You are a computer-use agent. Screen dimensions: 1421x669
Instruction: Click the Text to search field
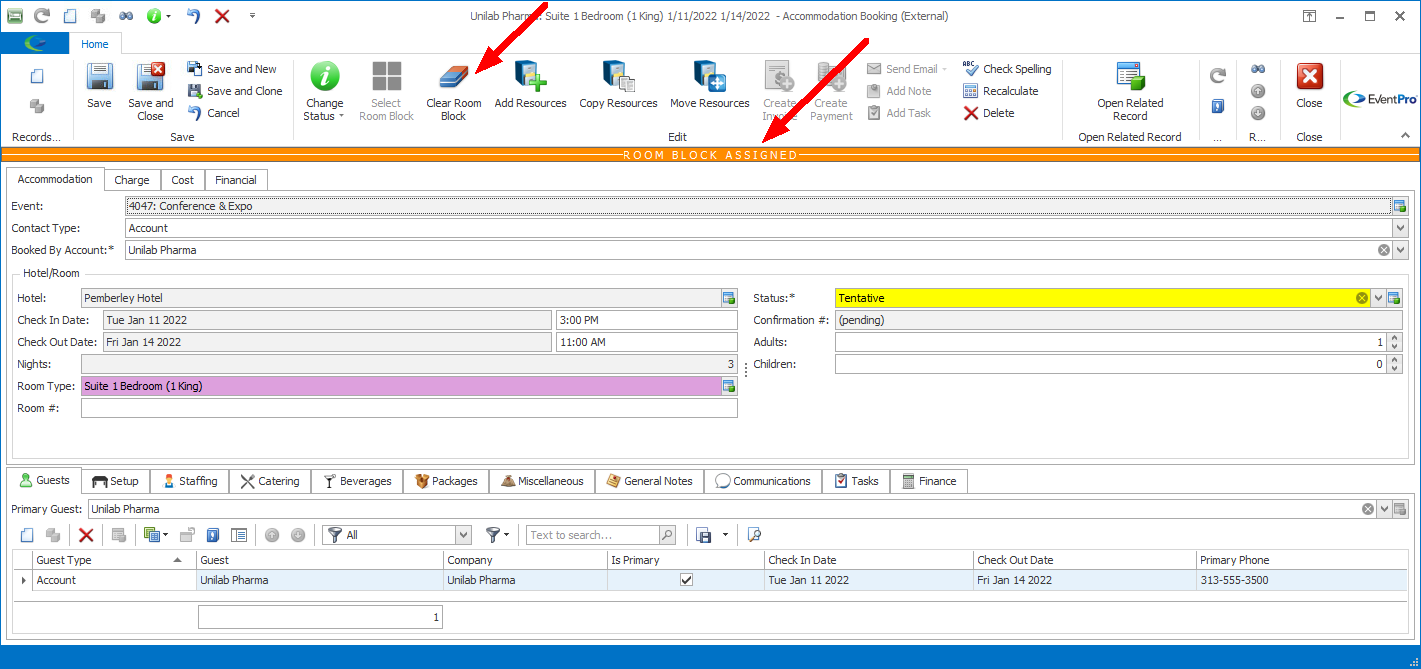tap(593, 535)
